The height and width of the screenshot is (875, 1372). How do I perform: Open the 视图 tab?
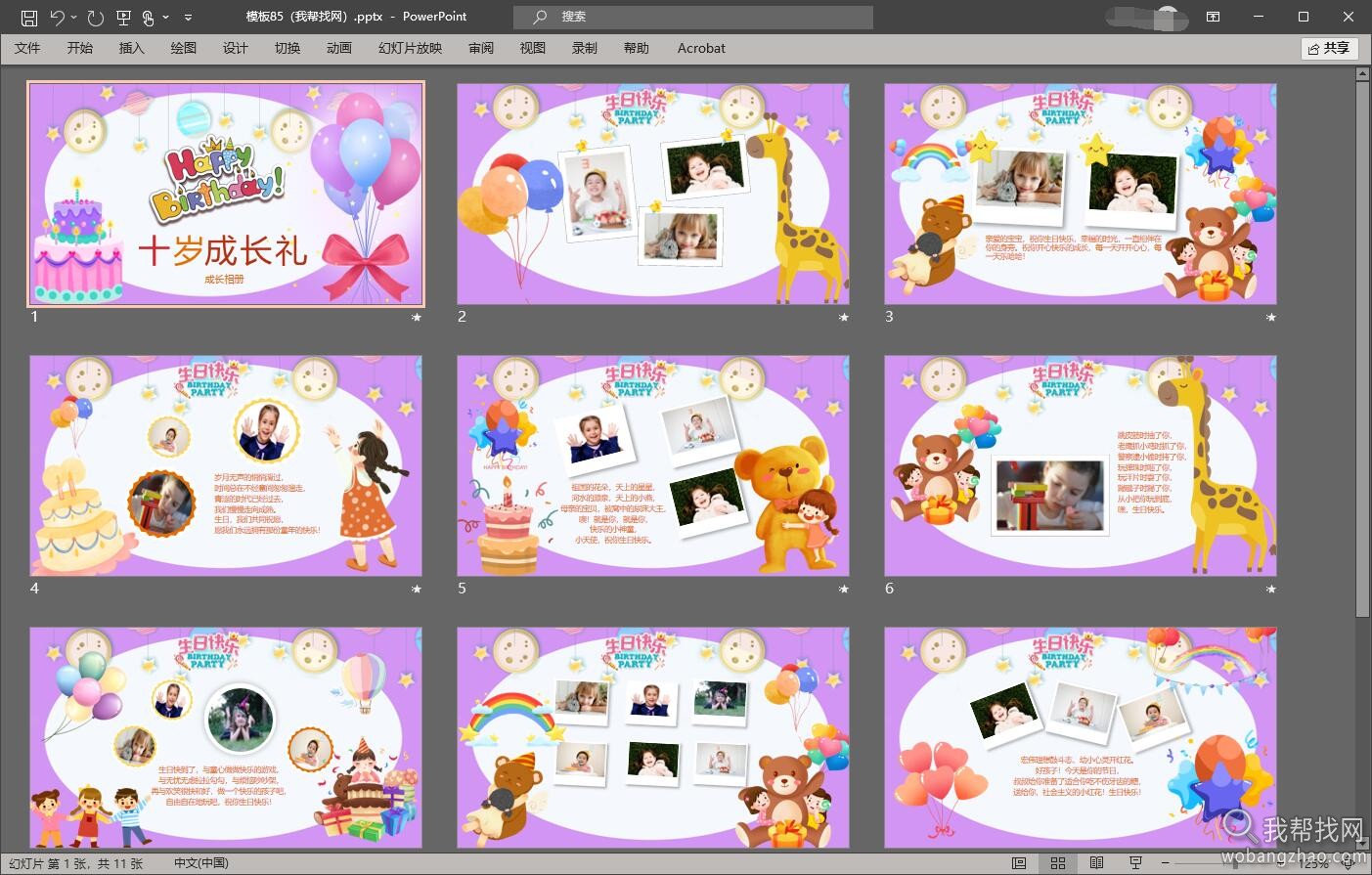click(x=533, y=48)
